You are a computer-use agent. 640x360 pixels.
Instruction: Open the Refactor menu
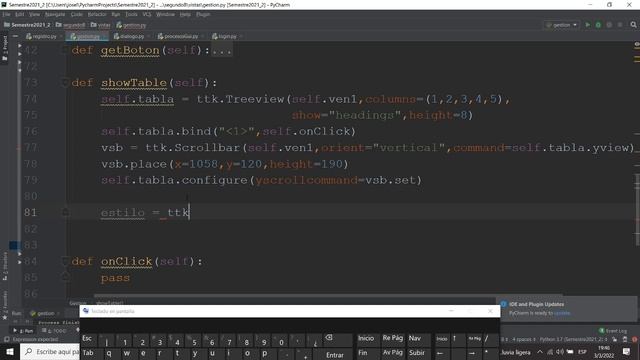coord(97,14)
